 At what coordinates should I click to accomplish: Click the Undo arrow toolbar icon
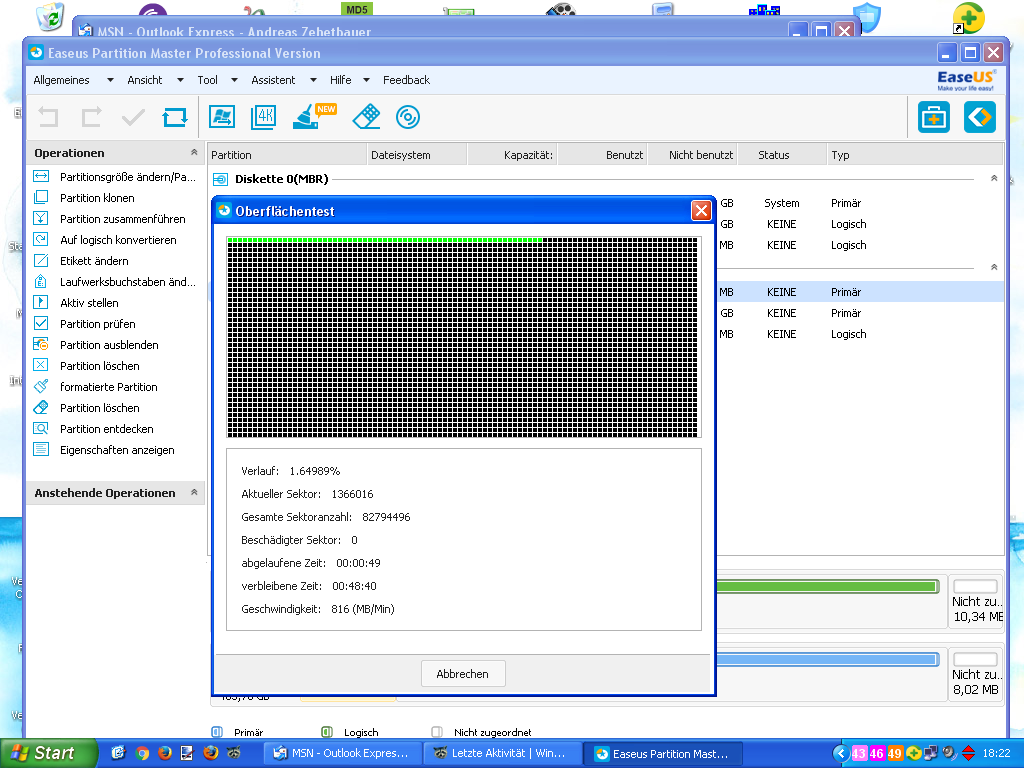48,118
